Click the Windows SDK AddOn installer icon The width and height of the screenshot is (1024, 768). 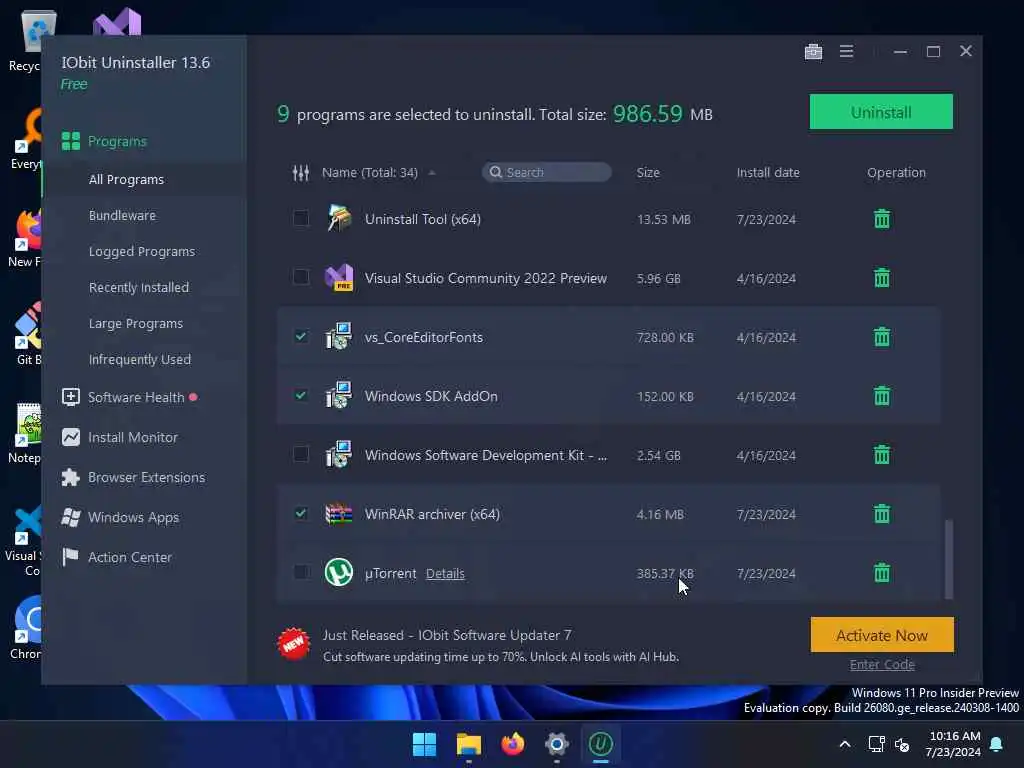point(339,395)
